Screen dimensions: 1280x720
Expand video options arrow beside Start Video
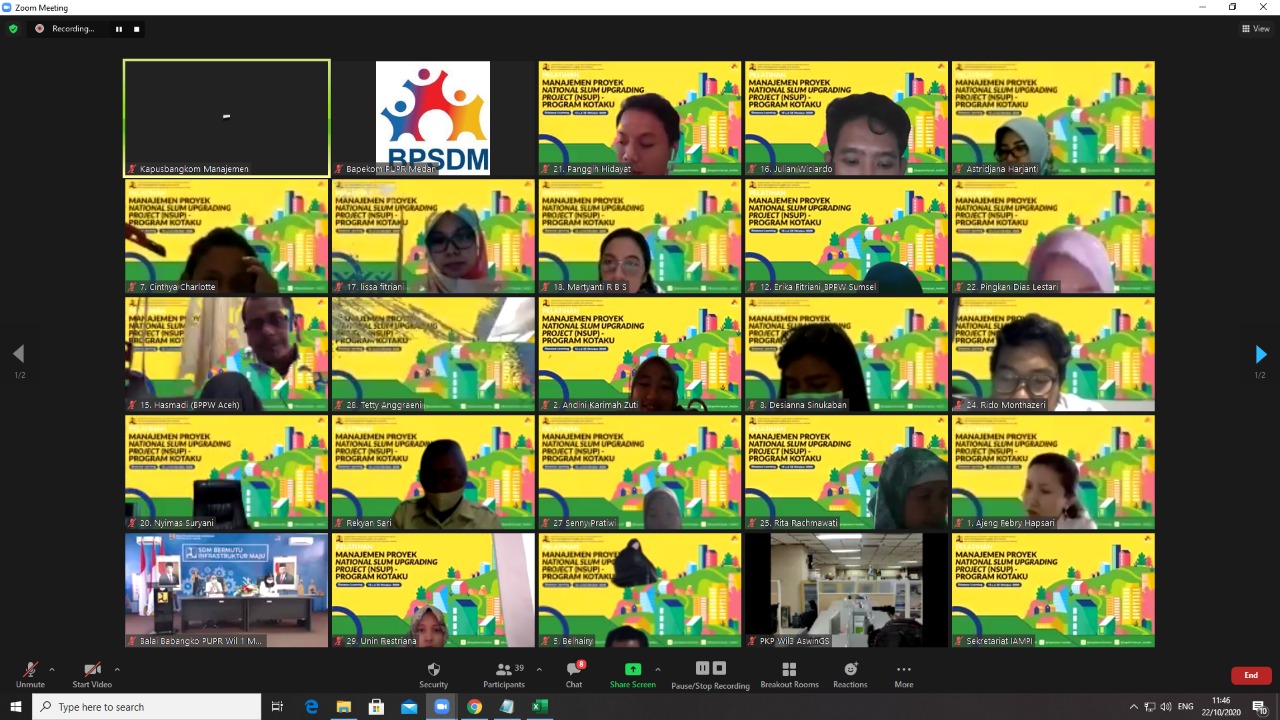click(x=117, y=669)
